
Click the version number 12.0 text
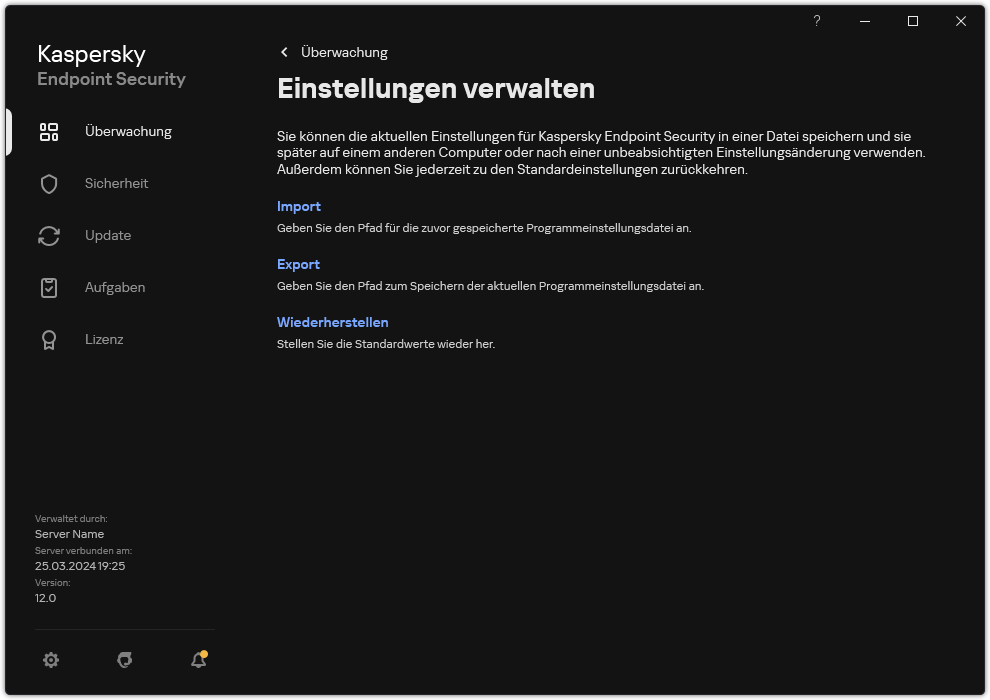tap(45, 598)
